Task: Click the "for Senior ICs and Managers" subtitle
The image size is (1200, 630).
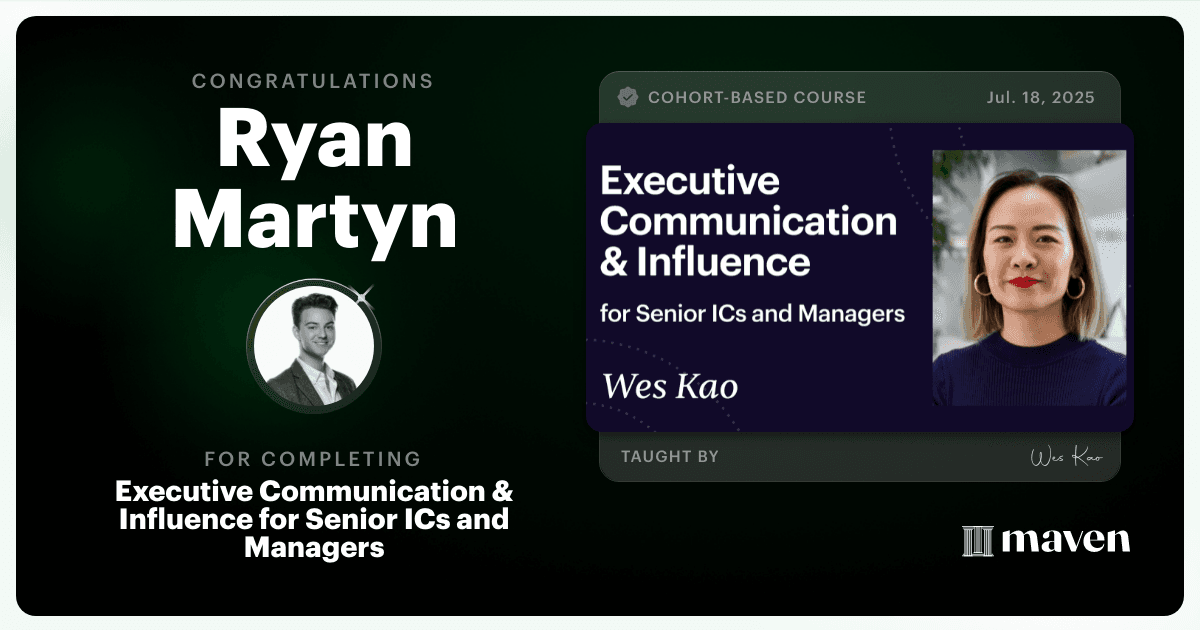Action: point(752,313)
